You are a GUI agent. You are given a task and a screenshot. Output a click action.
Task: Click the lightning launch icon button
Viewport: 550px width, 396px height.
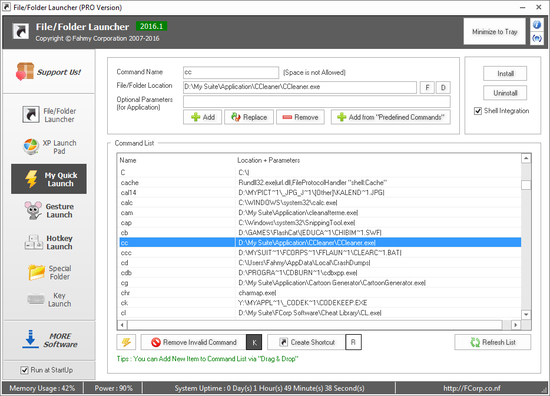pyautogui.click(x=126, y=342)
